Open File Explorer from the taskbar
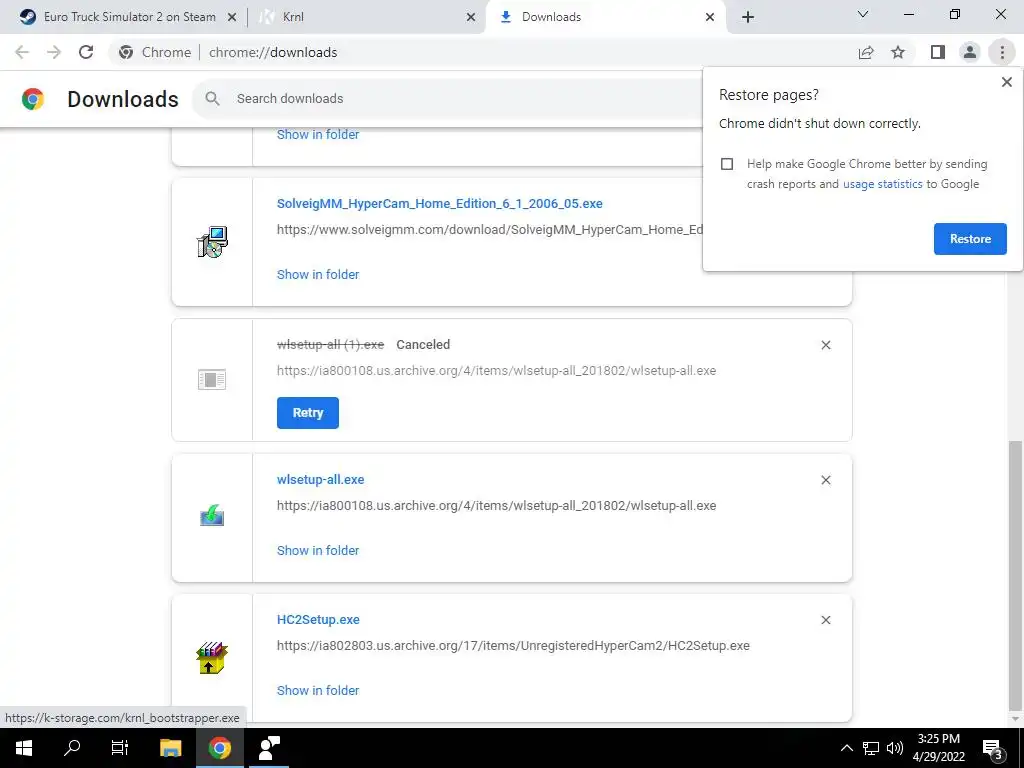Image resolution: width=1024 pixels, height=768 pixels. pyautogui.click(x=170, y=748)
